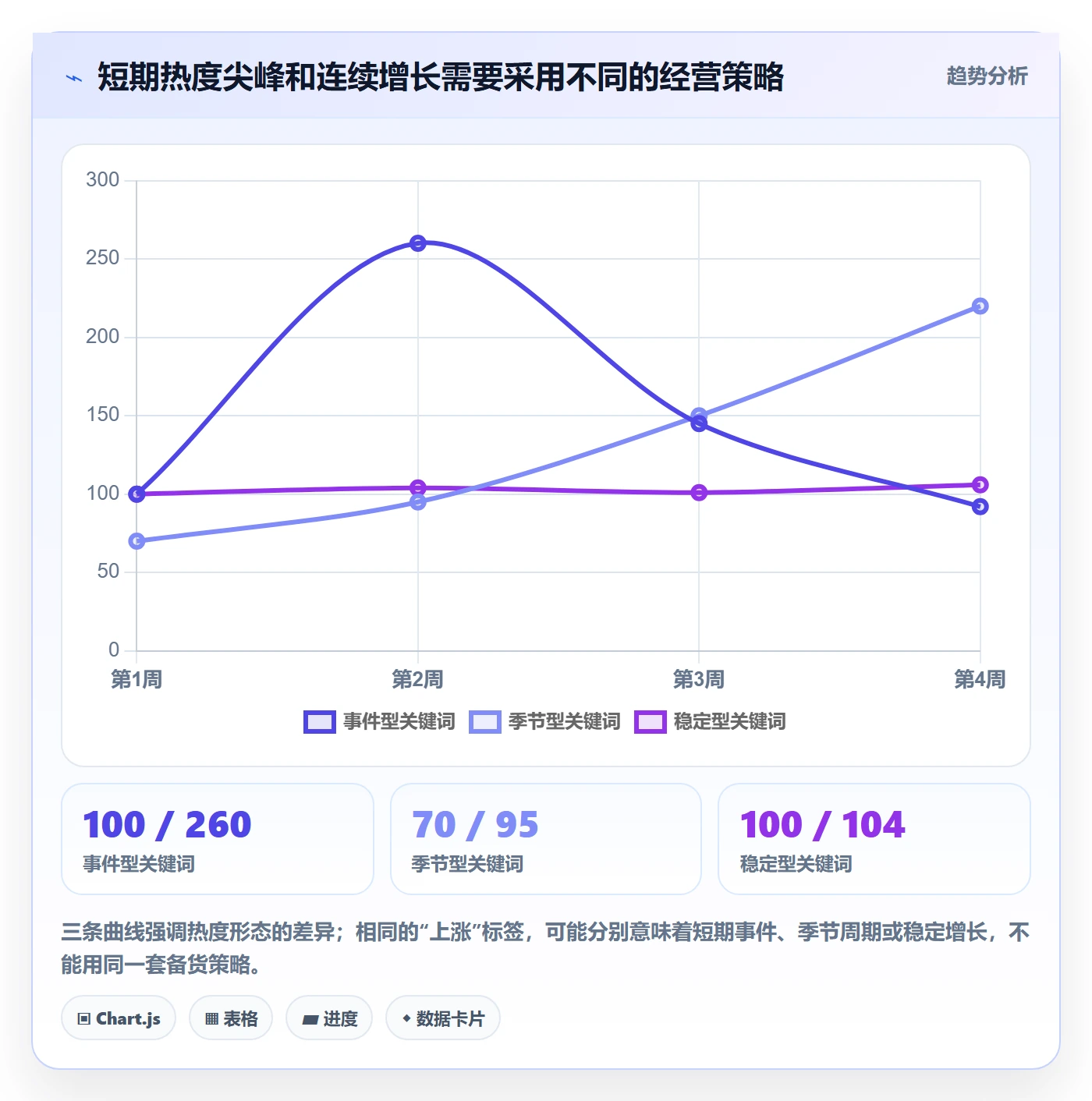Toggle the 事件型关键词 legend item
Image resolution: width=1092 pixels, height=1101 pixels.
(x=379, y=722)
